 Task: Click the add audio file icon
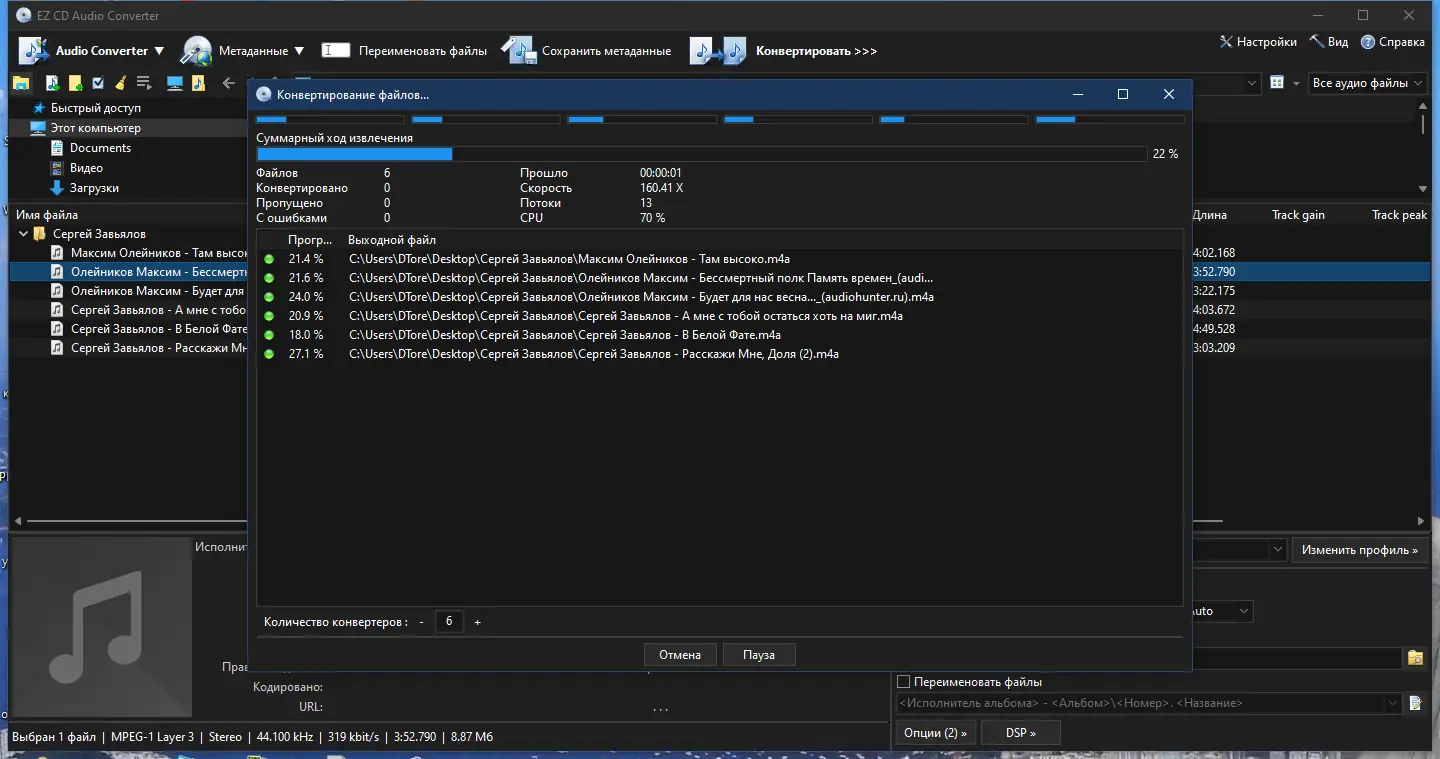[x=53, y=83]
